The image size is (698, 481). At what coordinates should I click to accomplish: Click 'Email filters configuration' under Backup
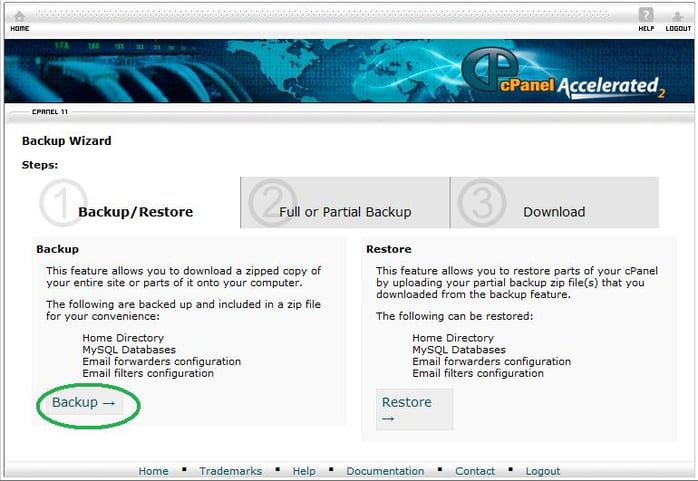148,373
